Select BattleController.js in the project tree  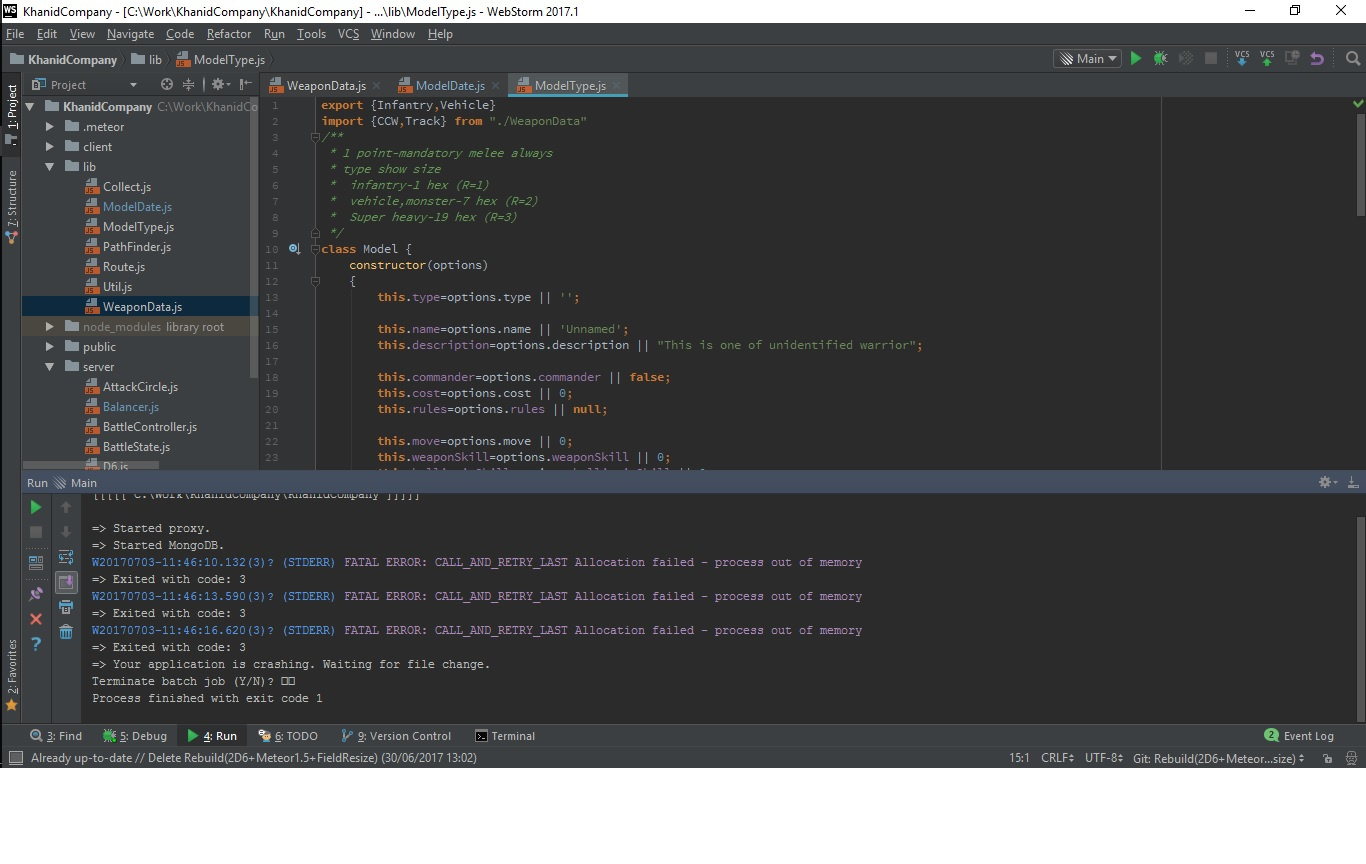pos(150,427)
